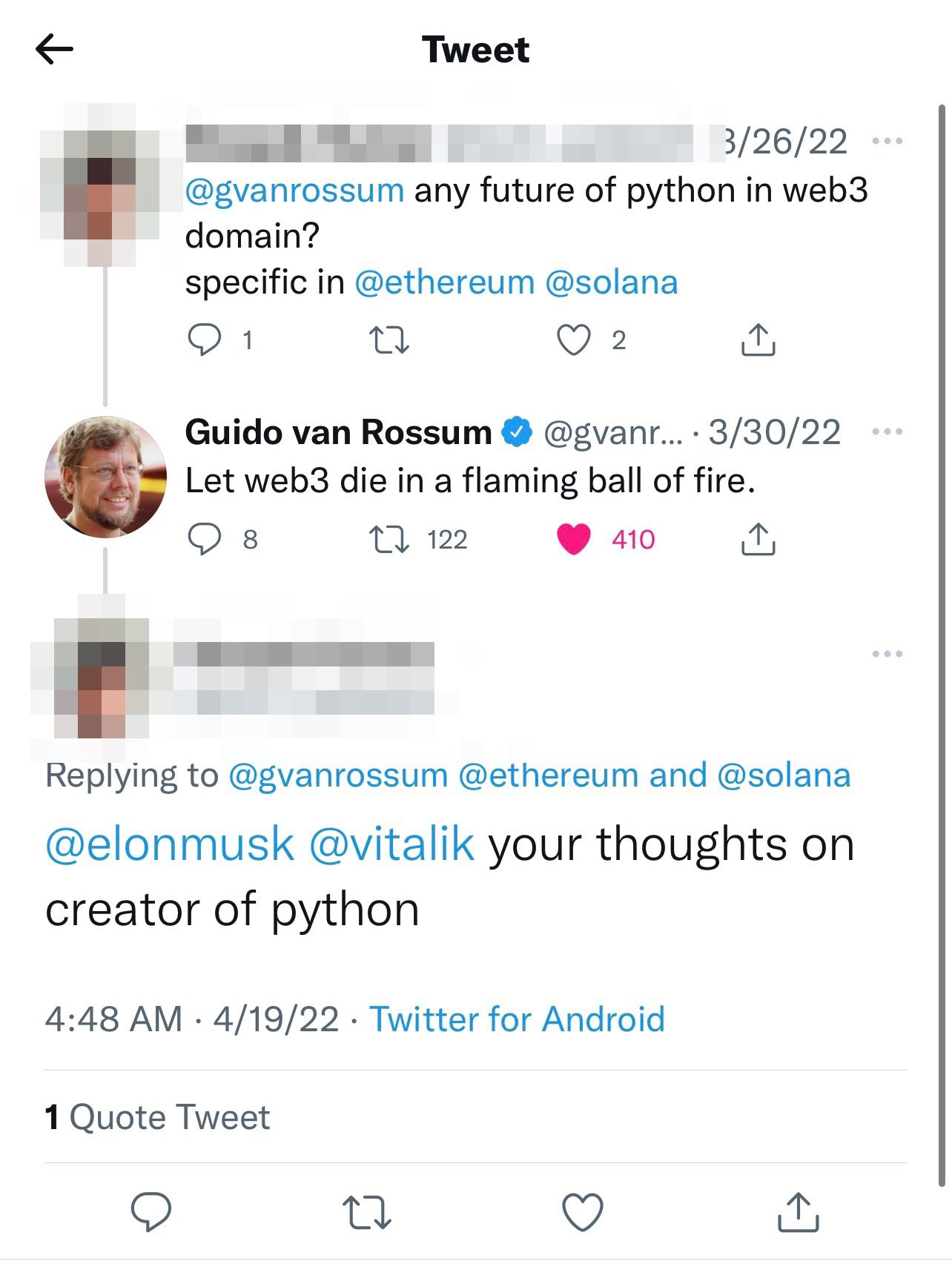This screenshot has width=952, height=1264.
Task: Open more options on the main tweet
Action: point(887,654)
